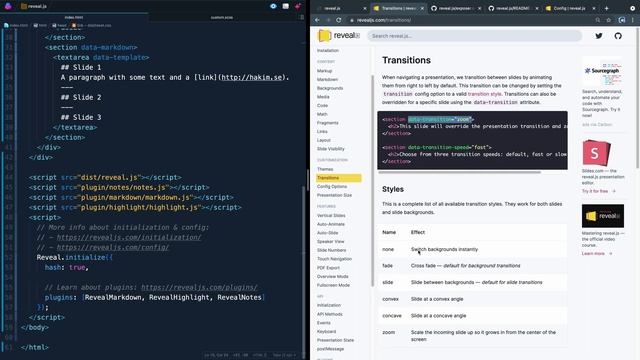This screenshot has width=640, height=360.
Task: Open the Twitter icon link
Action: 599,36
